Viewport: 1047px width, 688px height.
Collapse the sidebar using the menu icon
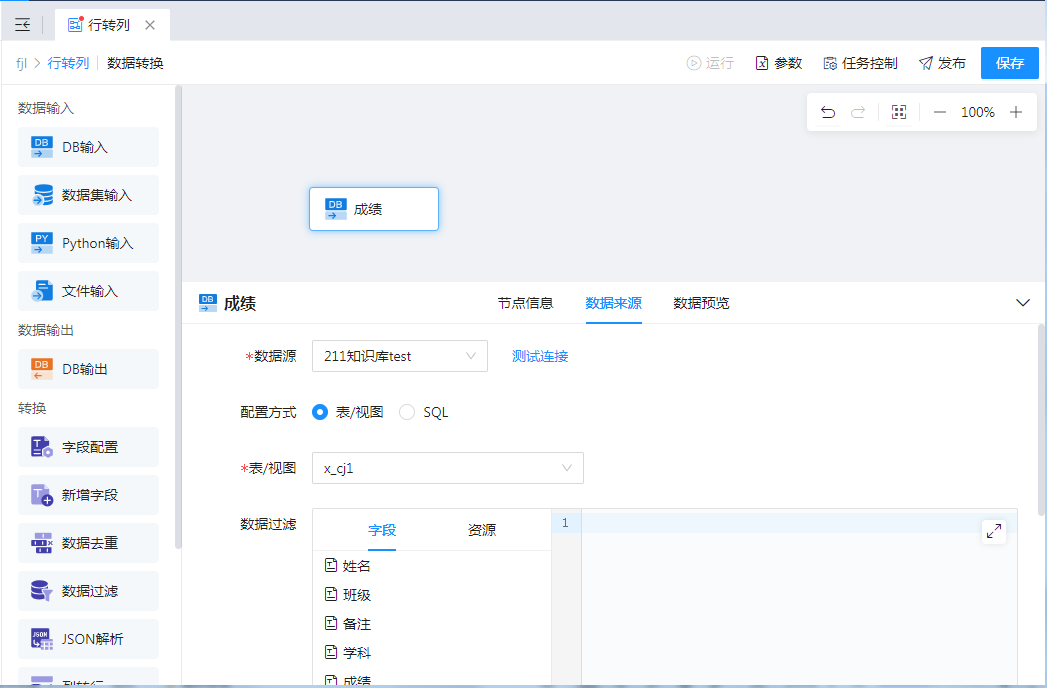click(22, 25)
